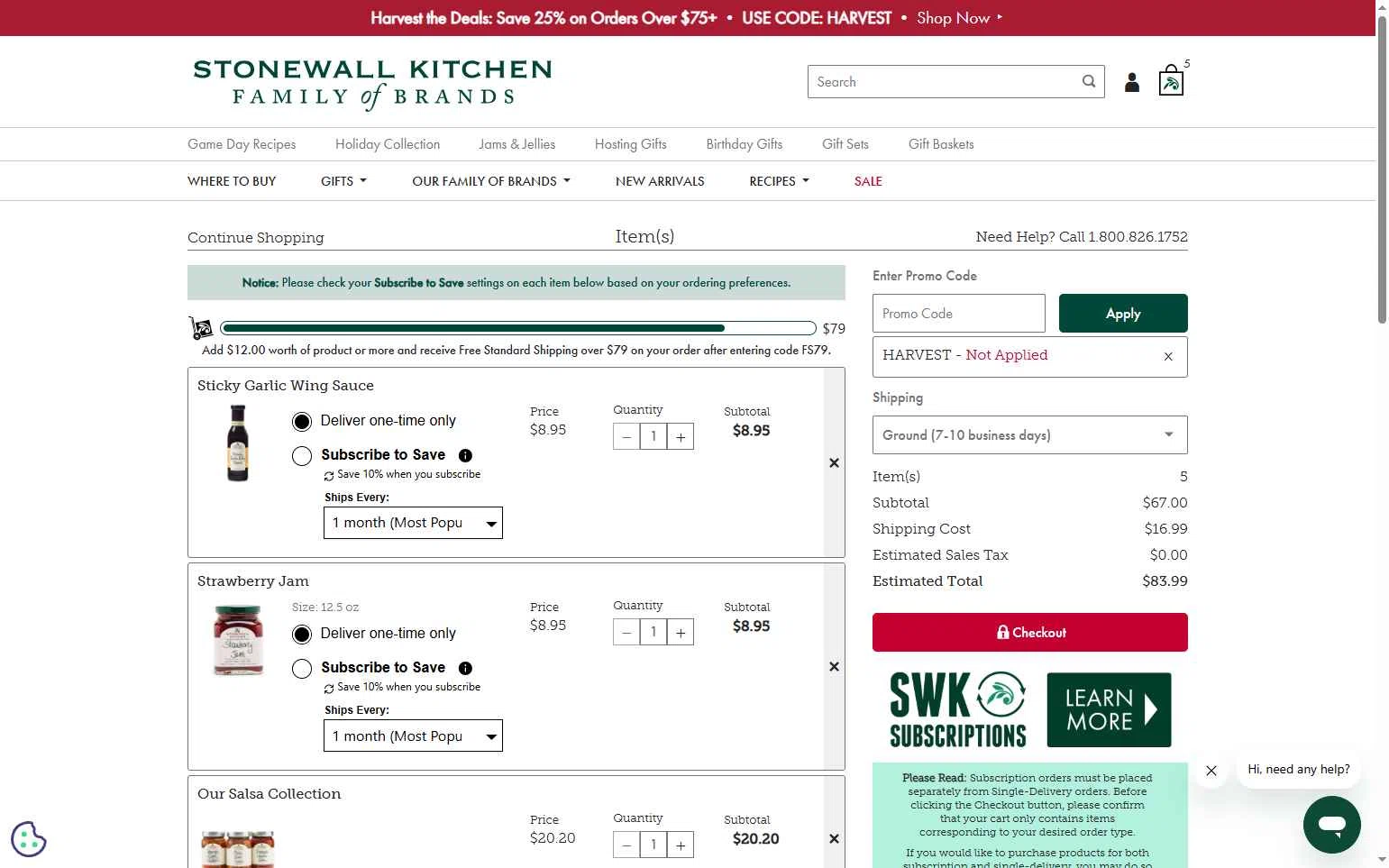Select Subscribe to Save for Wing Sauce
The width and height of the screenshot is (1389, 868).
(302, 455)
